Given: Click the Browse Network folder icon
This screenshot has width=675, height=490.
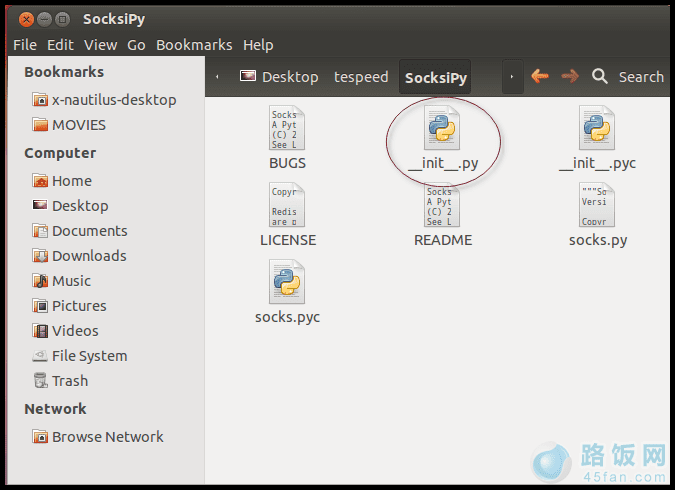Looking at the screenshot, I should pos(40,437).
